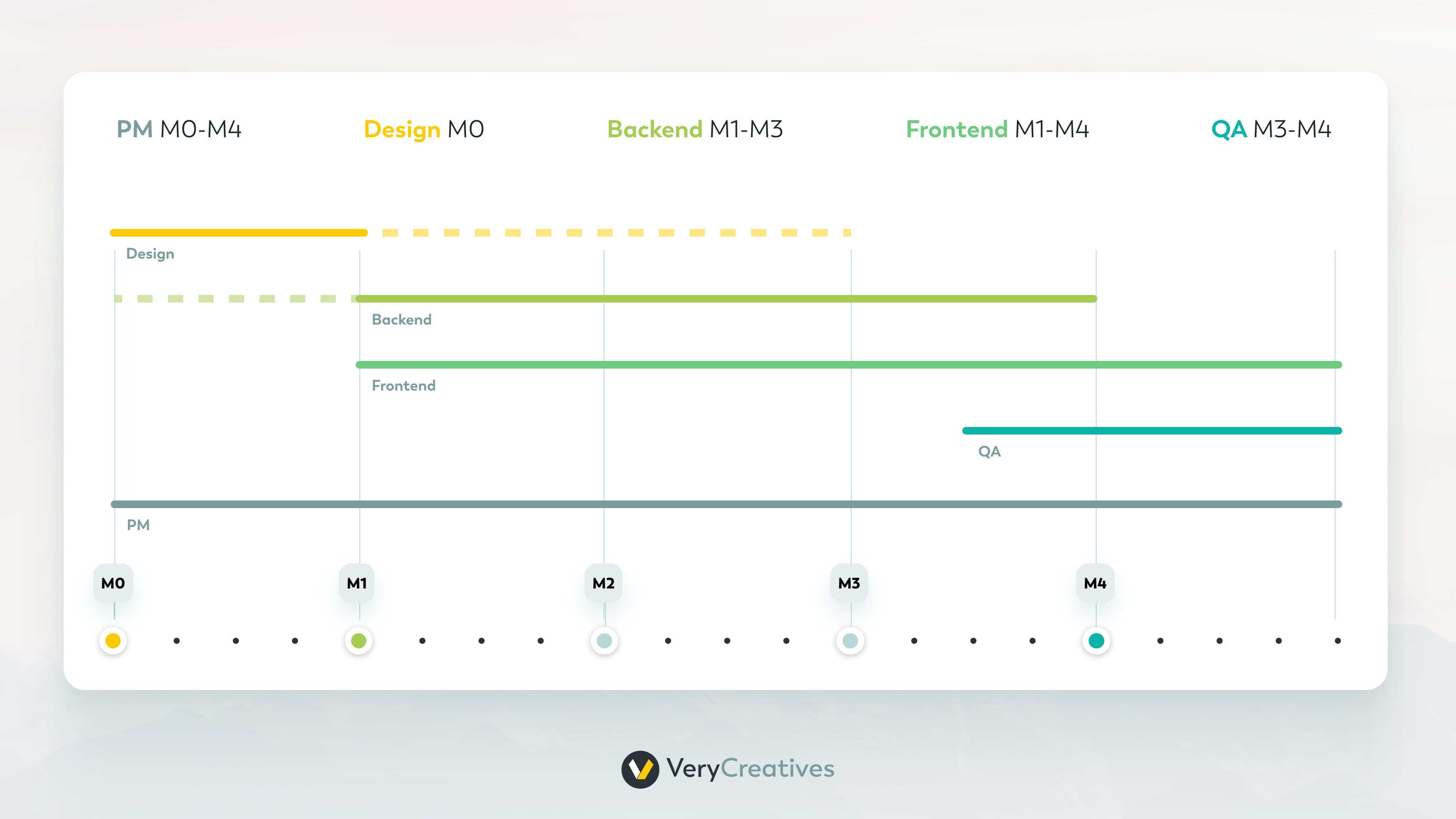Viewport: 1456px width, 819px height.
Task: Select the light blue M2 milestone dot
Action: click(x=604, y=640)
